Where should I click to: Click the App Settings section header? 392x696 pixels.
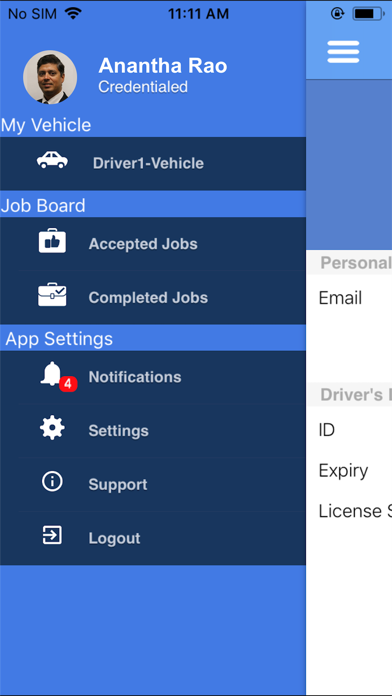coord(59,339)
